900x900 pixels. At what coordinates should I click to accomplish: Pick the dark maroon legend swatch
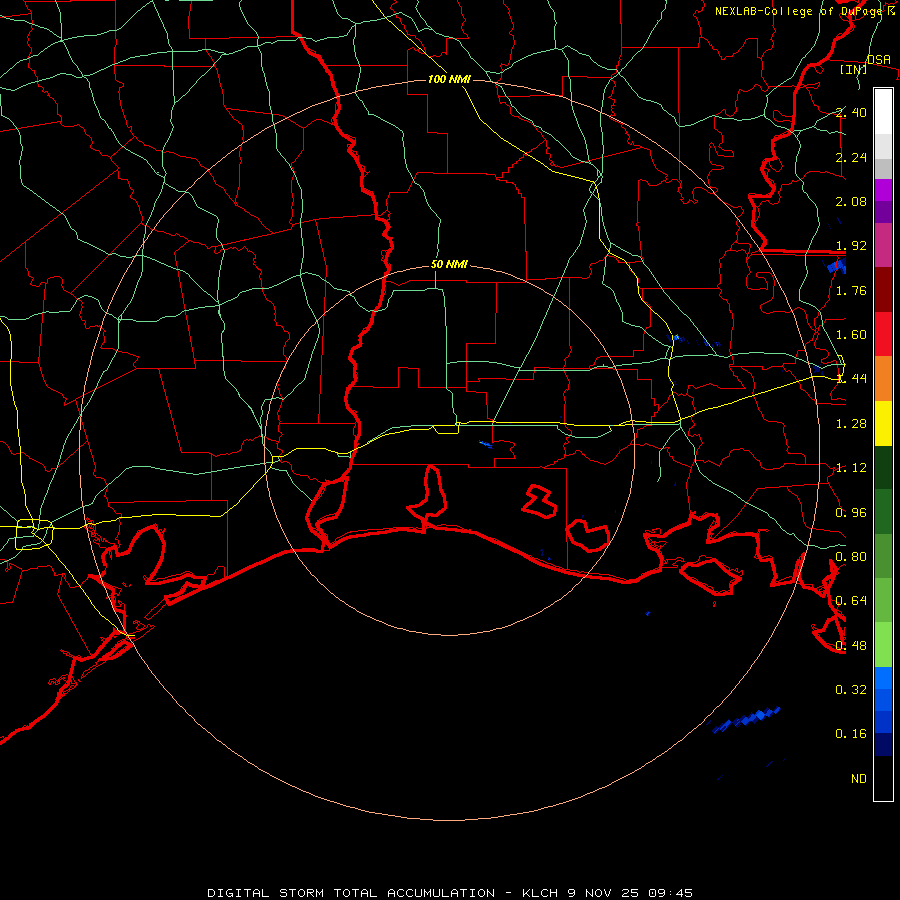[x=883, y=290]
